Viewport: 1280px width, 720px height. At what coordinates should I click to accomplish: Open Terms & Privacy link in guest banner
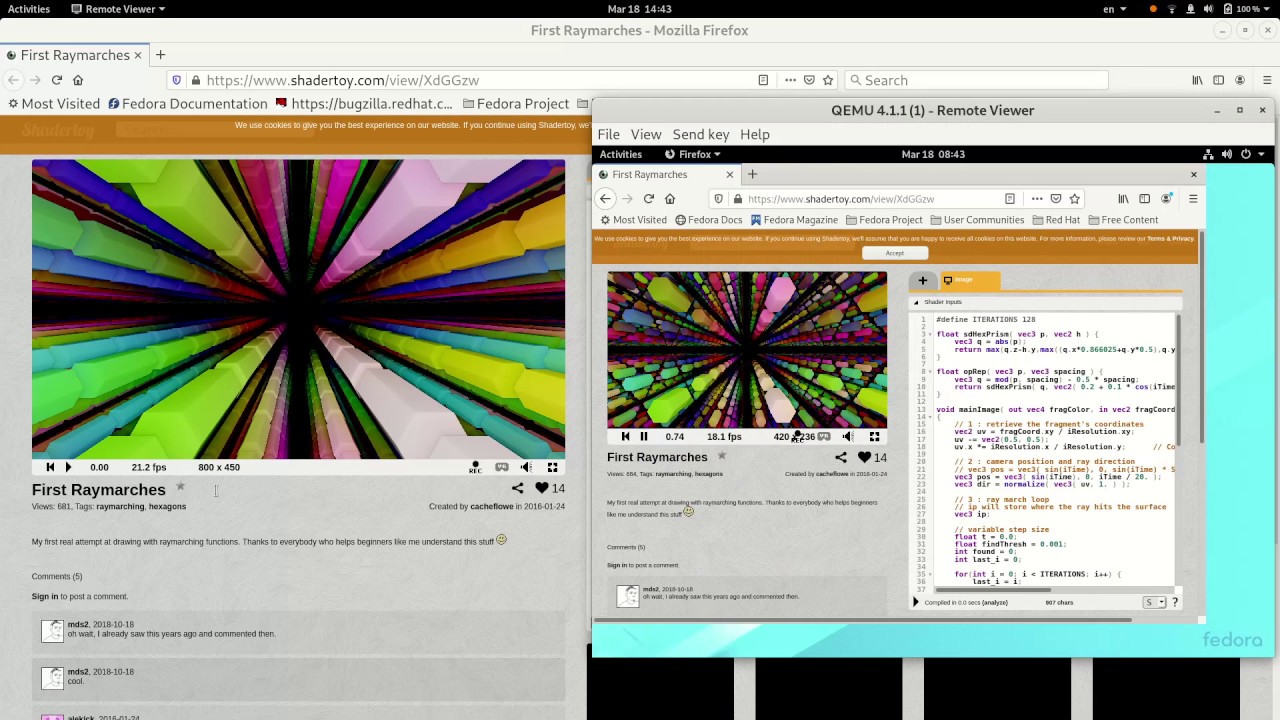(x=1170, y=239)
